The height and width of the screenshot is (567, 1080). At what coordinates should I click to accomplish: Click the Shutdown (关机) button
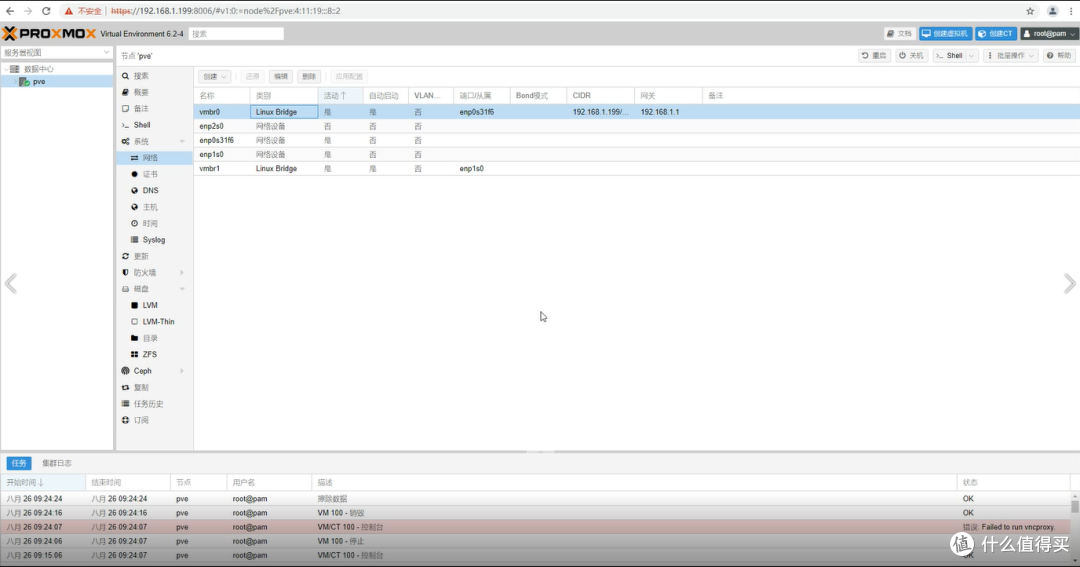(x=911, y=56)
